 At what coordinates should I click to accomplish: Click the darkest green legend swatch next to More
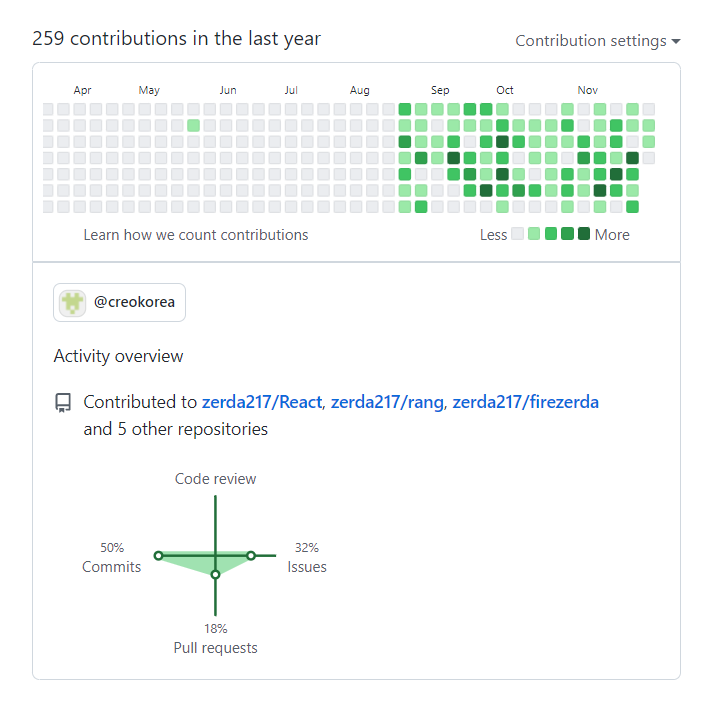click(x=584, y=234)
